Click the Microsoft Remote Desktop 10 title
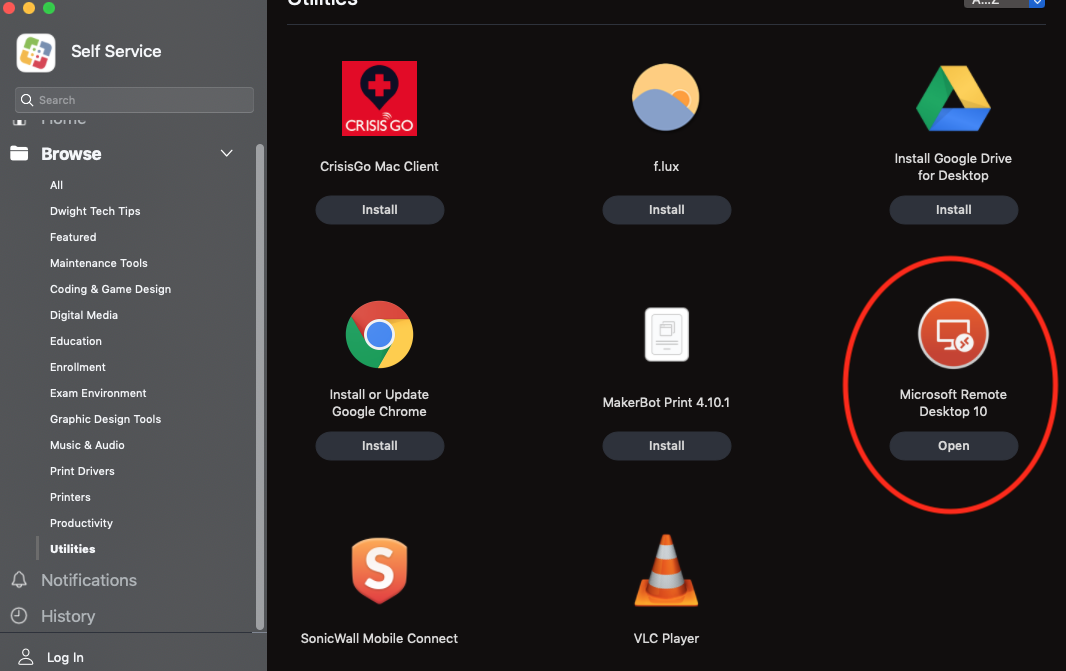 tap(953, 402)
